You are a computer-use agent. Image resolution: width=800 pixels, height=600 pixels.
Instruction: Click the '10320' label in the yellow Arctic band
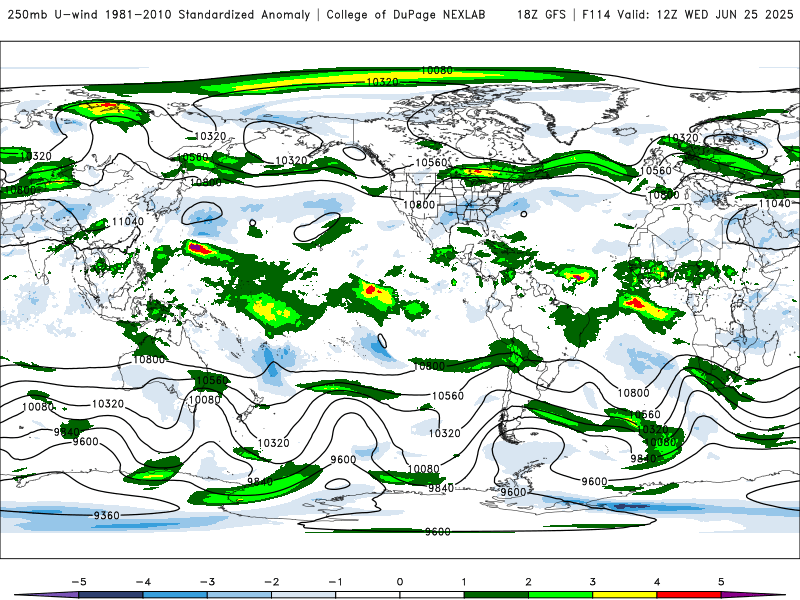pos(382,82)
